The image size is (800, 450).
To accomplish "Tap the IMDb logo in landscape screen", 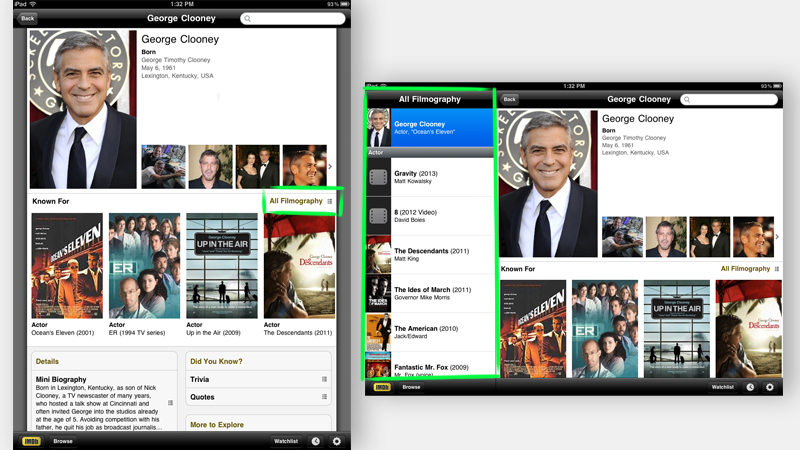I will [382, 387].
